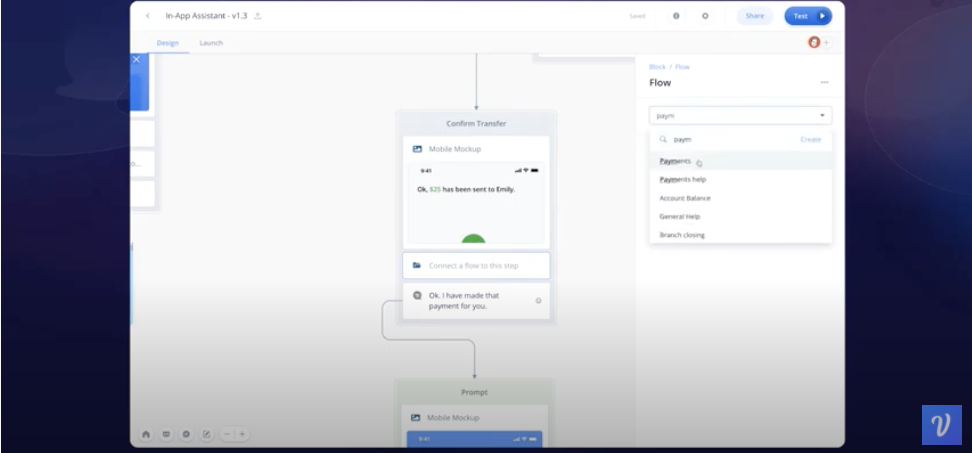Click the Create link in dropdown
The height and width of the screenshot is (453, 972).
pyautogui.click(x=810, y=139)
